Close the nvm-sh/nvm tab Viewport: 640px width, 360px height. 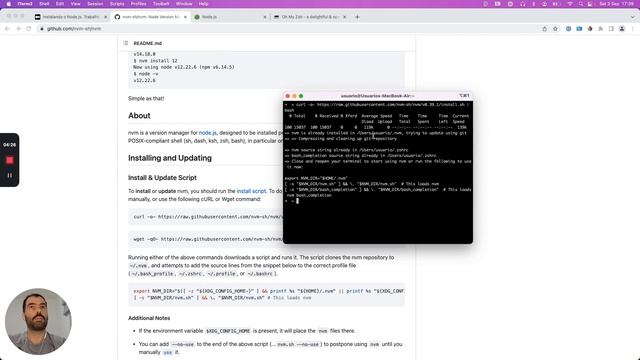coord(185,17)
